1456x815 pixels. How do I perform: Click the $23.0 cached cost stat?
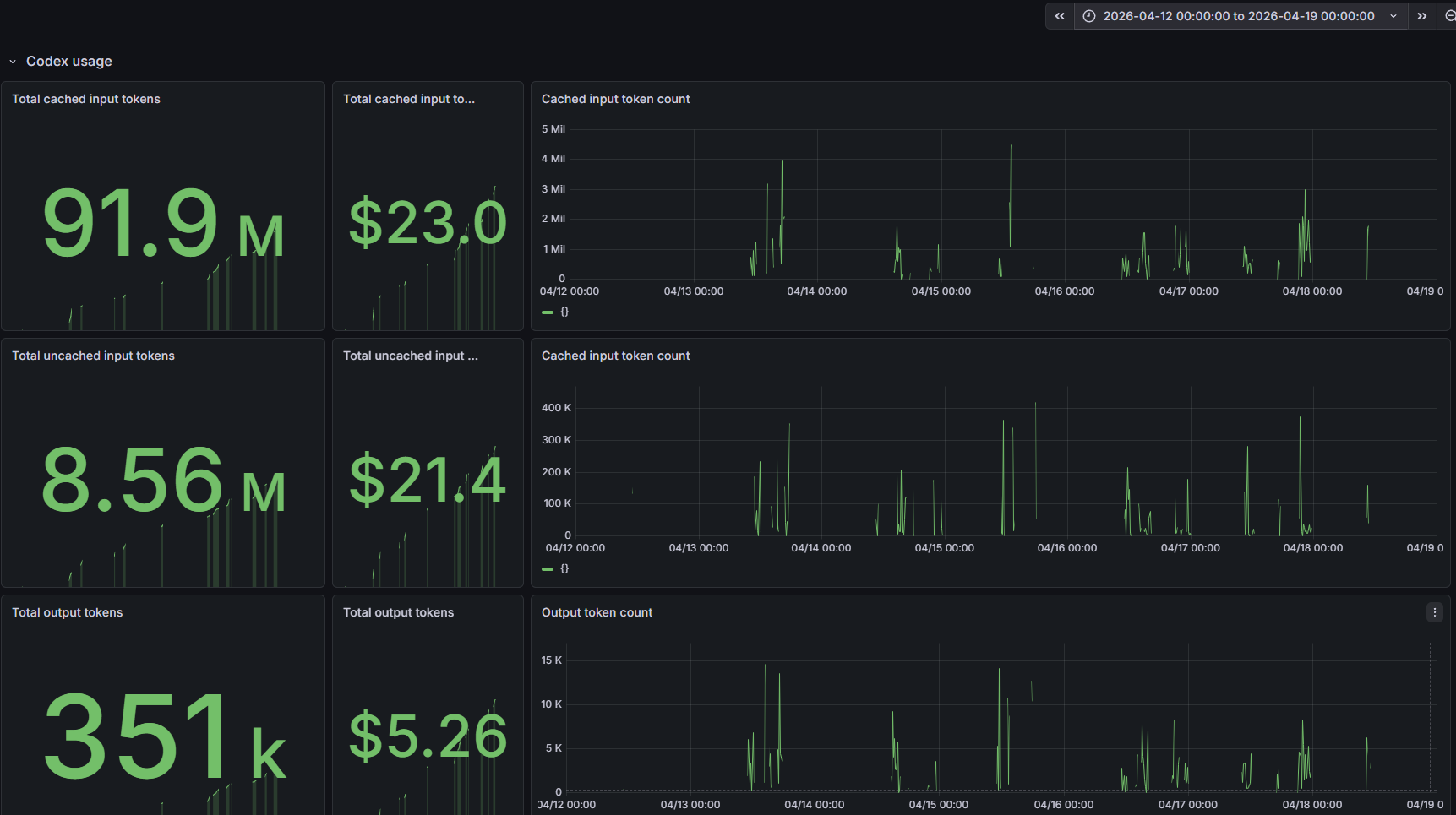(x=428, y=224)
